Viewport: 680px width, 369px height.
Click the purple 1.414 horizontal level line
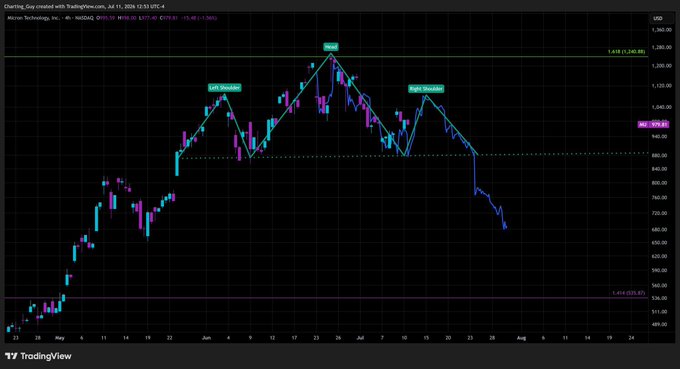(325, 298)
